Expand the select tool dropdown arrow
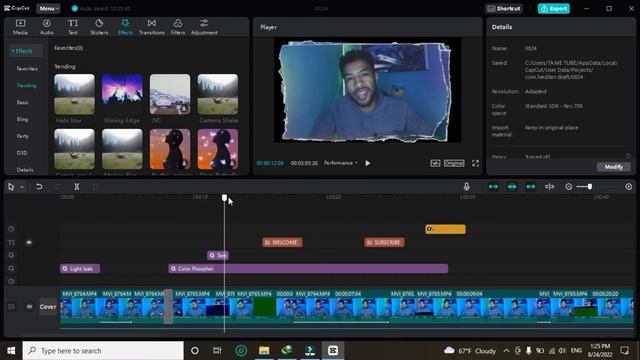Viewport: 640px width, 360px height. (x=22, y=187)
